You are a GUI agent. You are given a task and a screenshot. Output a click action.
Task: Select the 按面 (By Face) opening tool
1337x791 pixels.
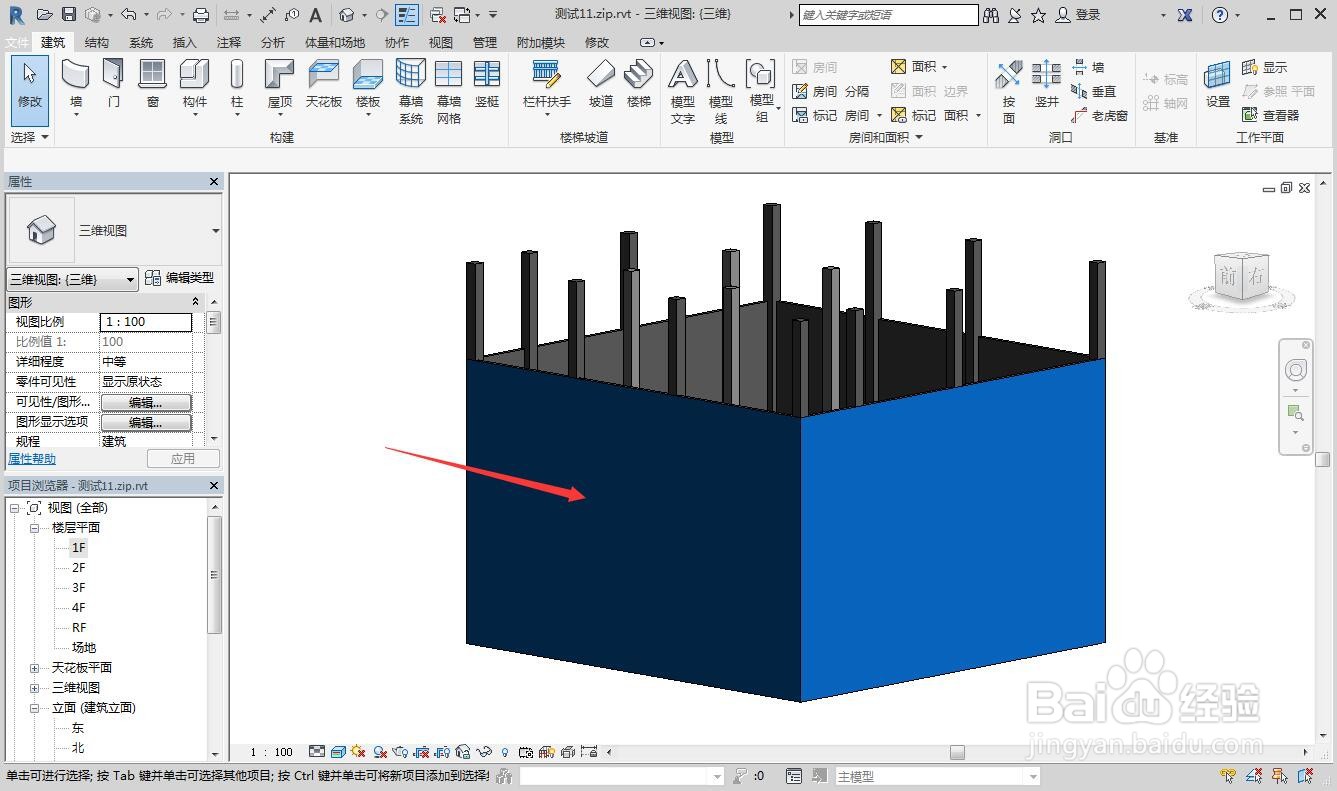click(1009, 90)
